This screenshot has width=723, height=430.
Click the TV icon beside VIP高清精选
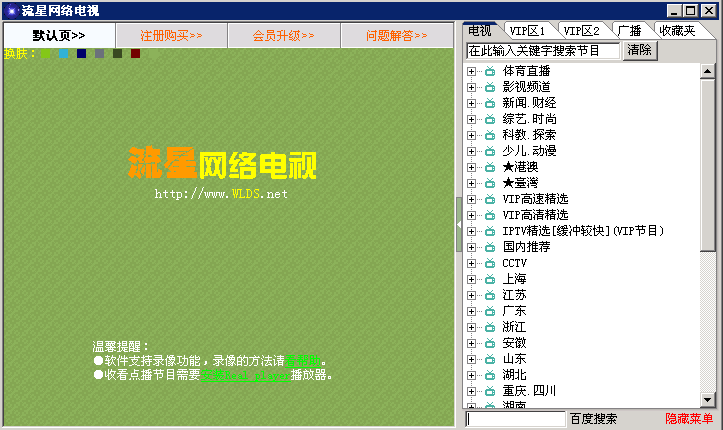(x=490, y=215)
